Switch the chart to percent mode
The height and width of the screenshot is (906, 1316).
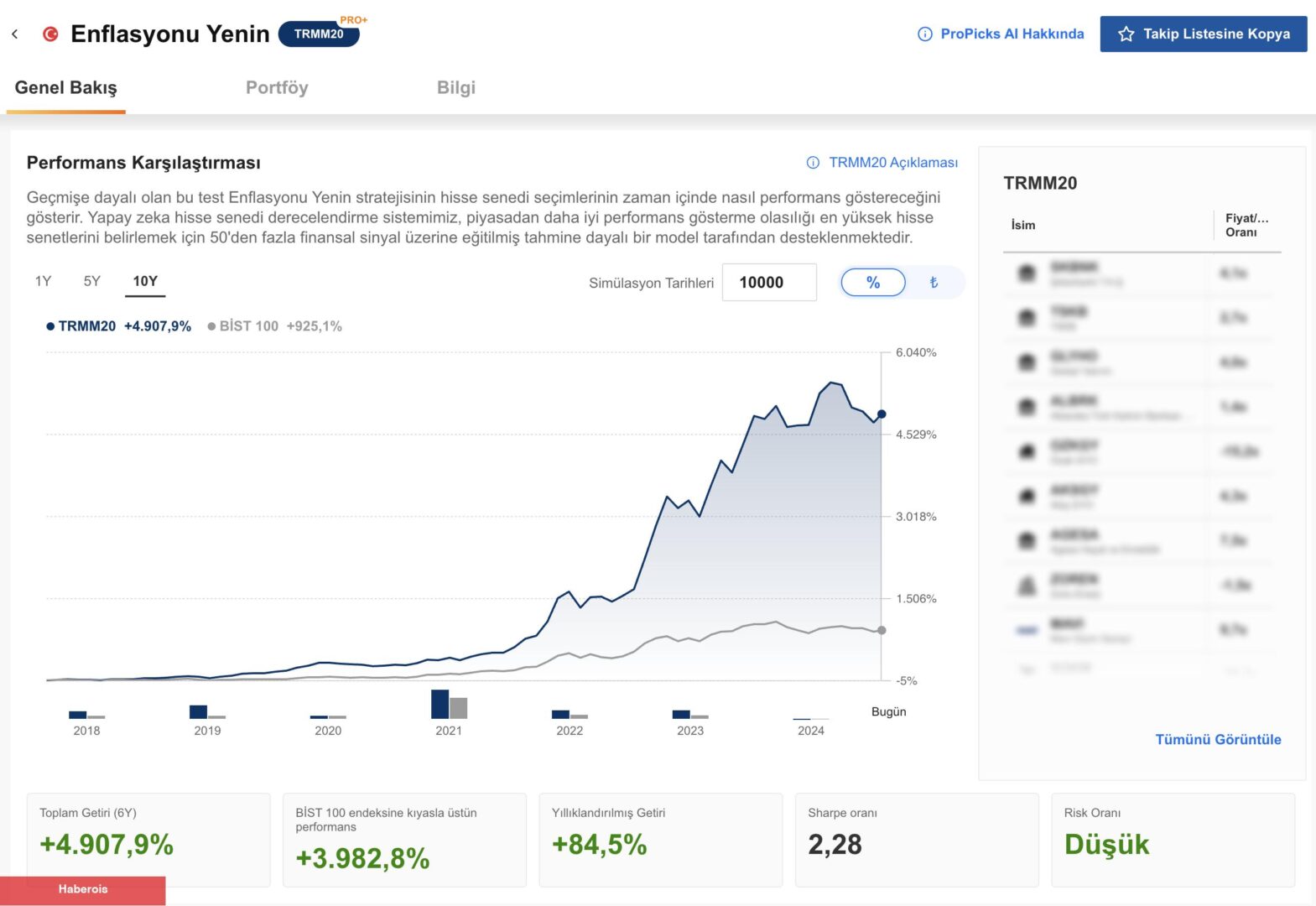point(873,283)
